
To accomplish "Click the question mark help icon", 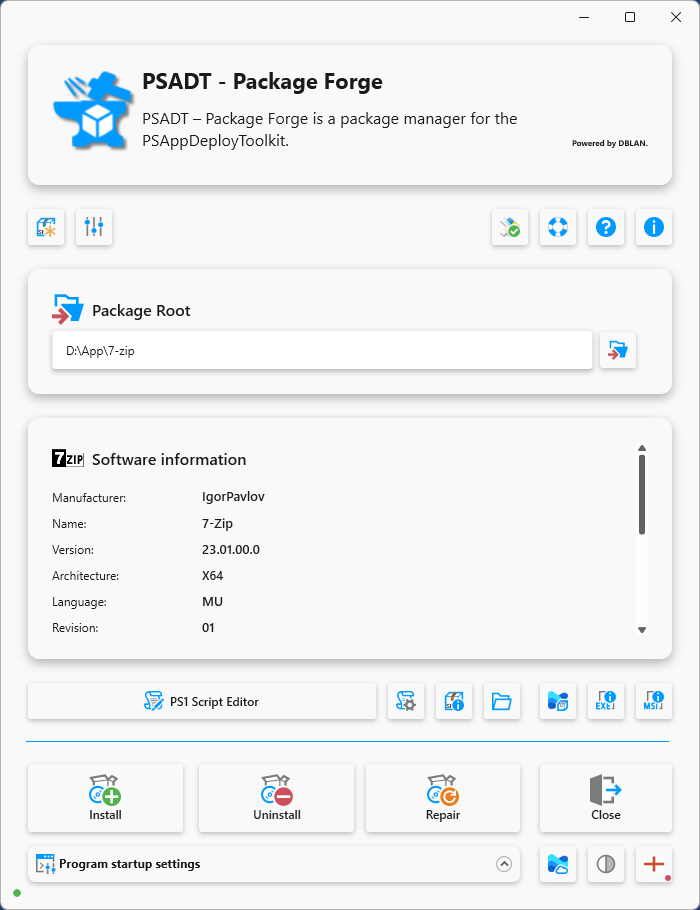I will click(606, 227).
